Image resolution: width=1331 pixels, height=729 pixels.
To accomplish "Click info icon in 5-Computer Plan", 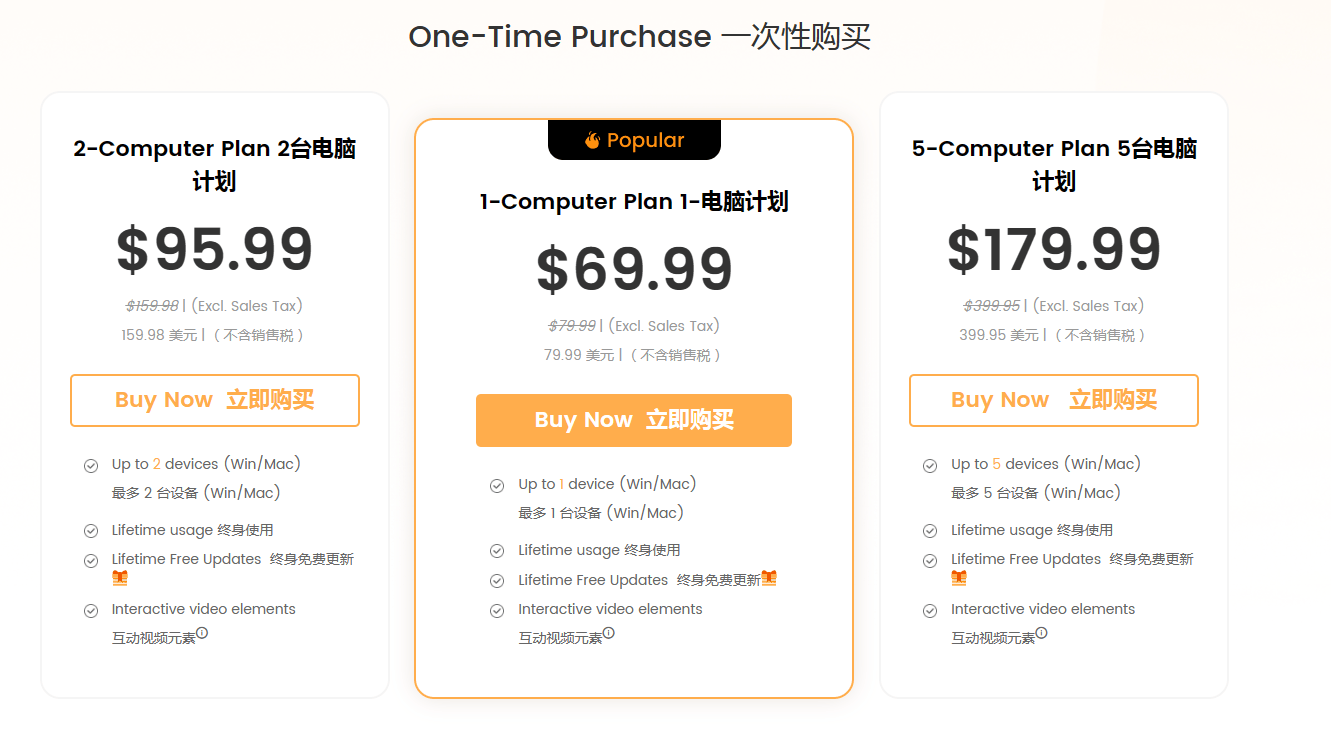I will (x=1041, y=633).
